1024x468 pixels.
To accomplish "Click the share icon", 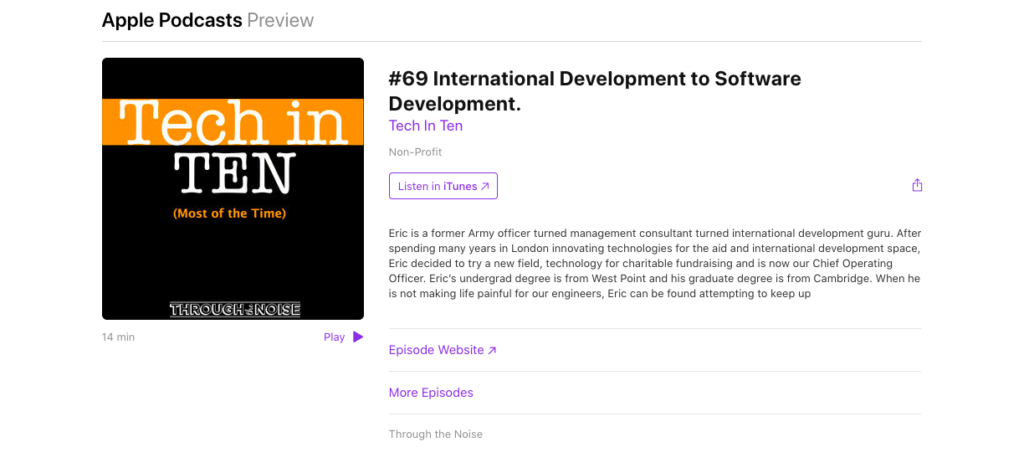I will click(x=917, y=185).
